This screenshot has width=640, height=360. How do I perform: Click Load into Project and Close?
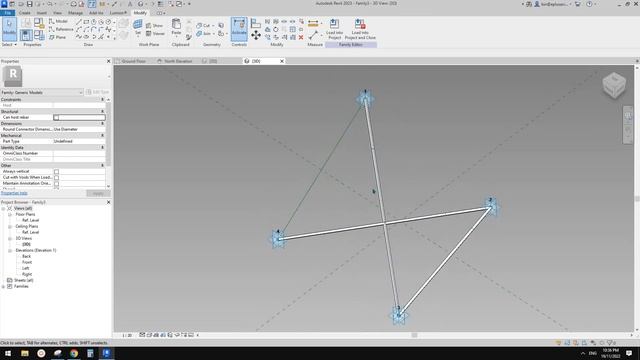click(360, 29)
